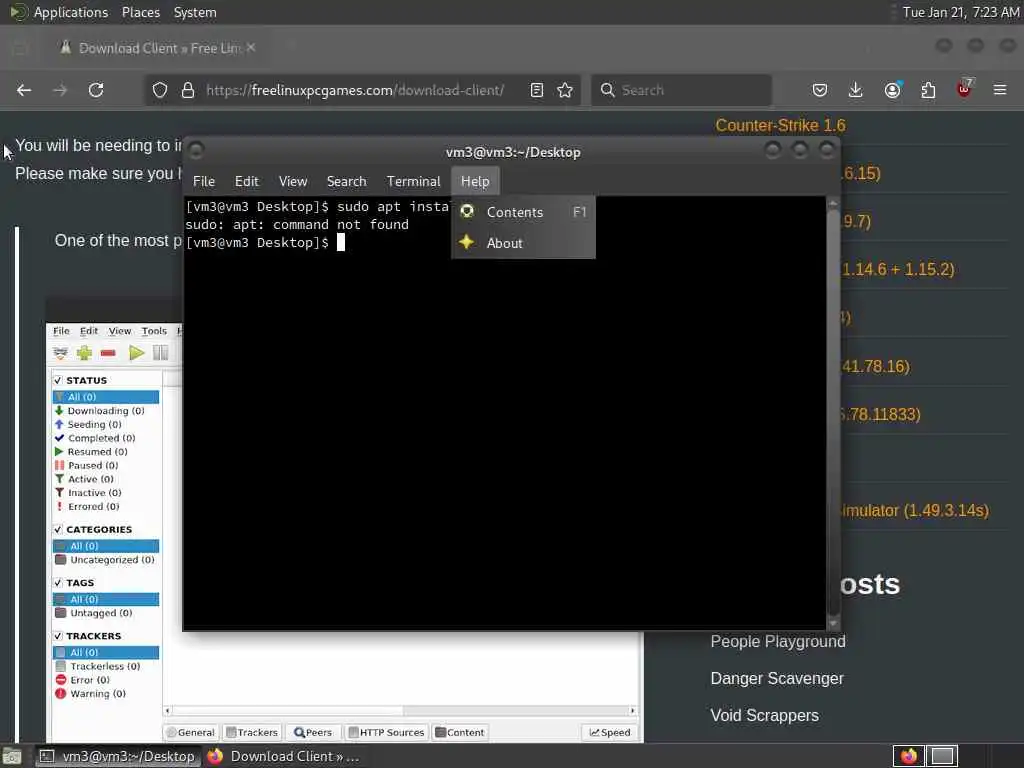The height and width of the screenshot is (768, 1024).
Task: Toggle the CATEGORIES checkbox
Action: pyautogui.click(x=57, y=529)
